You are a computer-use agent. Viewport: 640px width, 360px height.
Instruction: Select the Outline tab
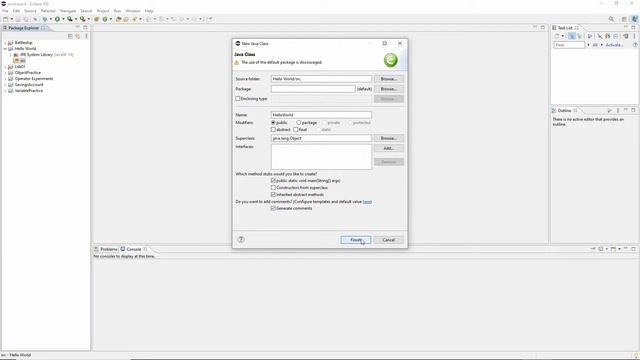564,111
